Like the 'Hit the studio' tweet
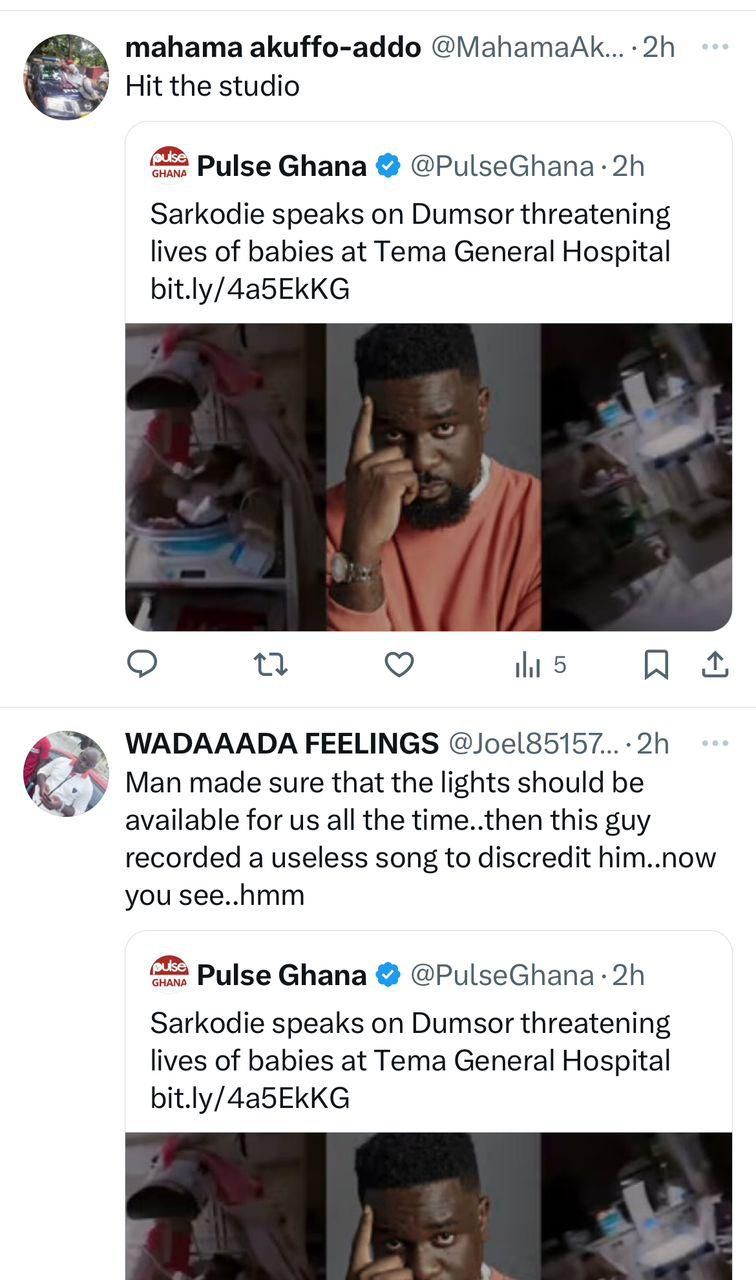This screenshot has height=1280, width=756. 399,664
